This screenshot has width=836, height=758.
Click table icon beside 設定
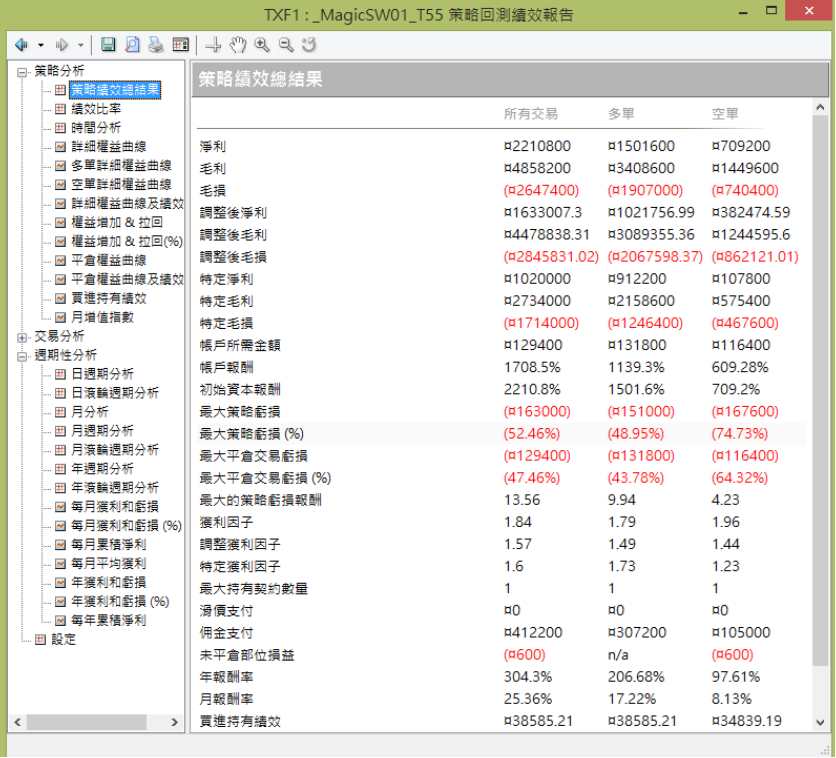[41, 640]
